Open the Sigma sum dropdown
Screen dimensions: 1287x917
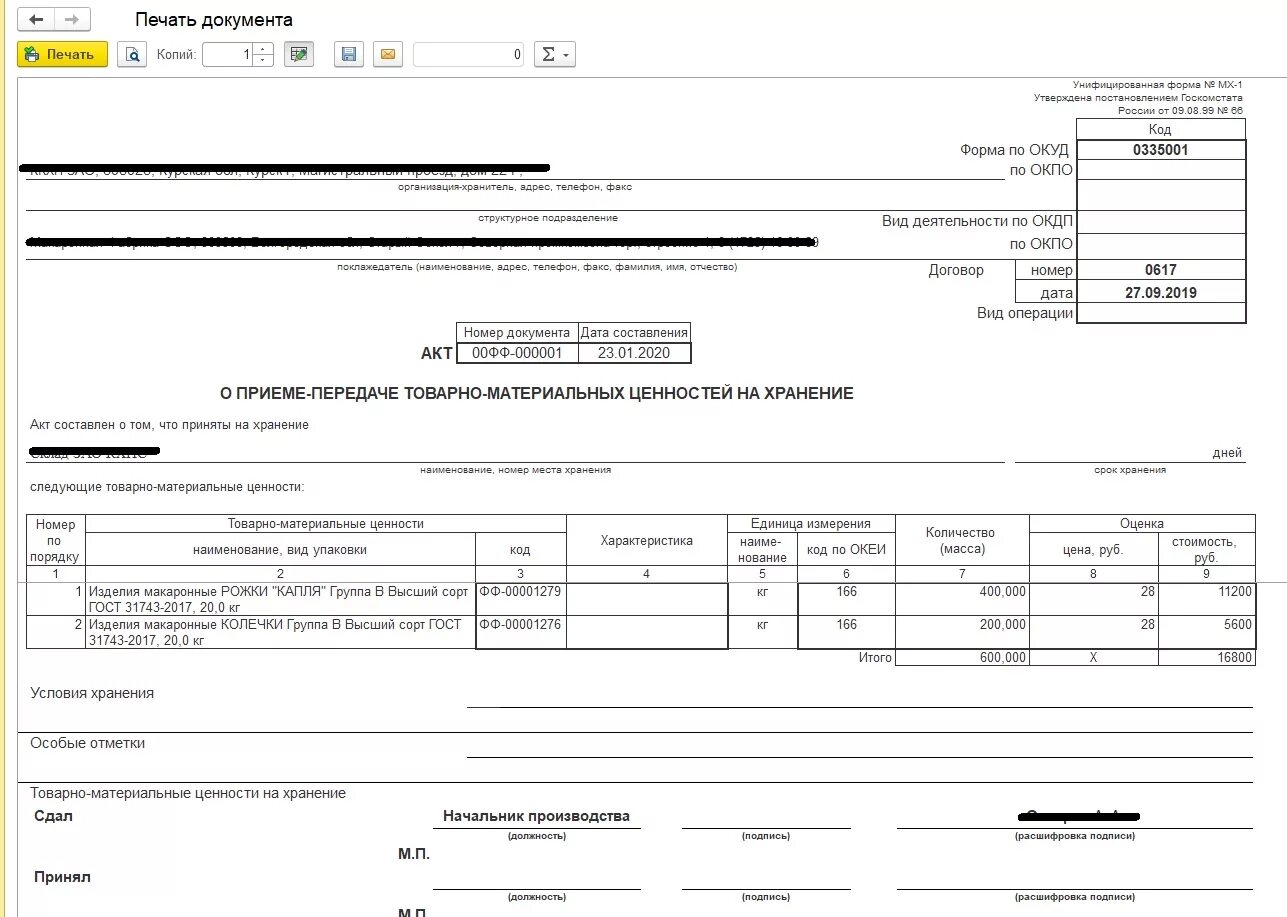click(x=555, y=54)
